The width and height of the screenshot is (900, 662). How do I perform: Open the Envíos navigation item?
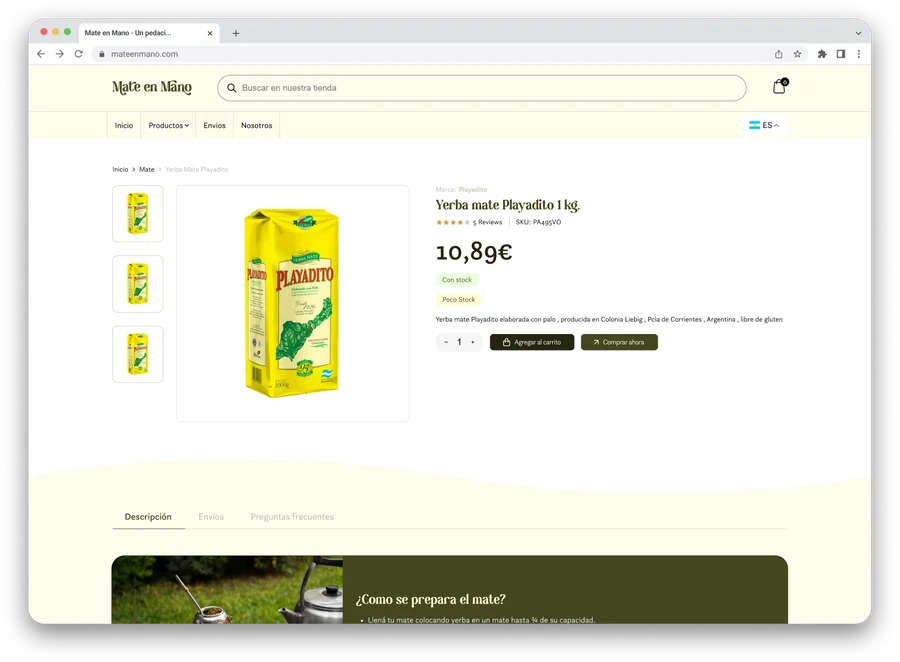215,125
